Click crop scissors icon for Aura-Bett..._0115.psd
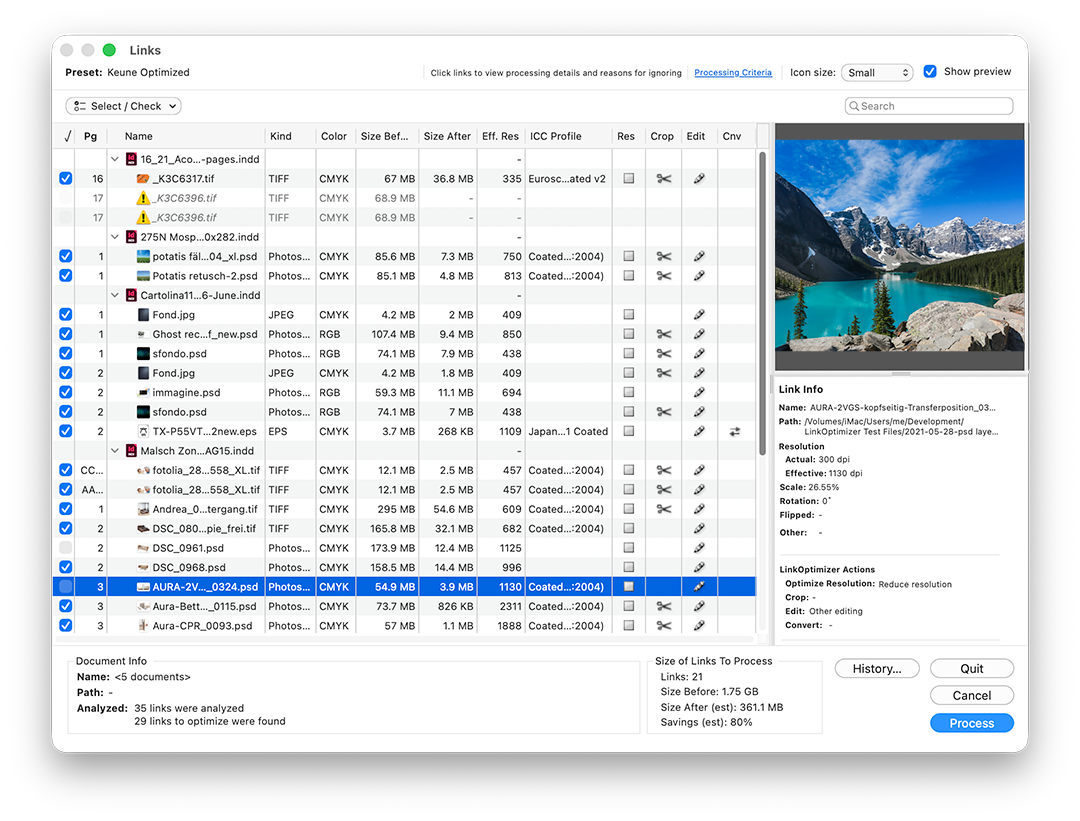Image resolution: width=1080 pixels, height=821 pixels. 663,606
